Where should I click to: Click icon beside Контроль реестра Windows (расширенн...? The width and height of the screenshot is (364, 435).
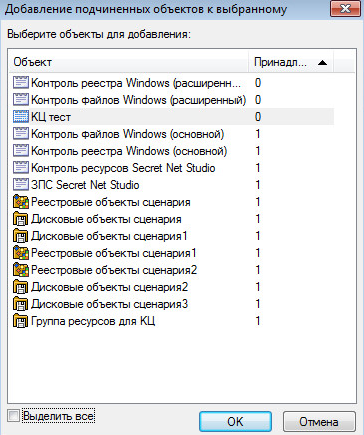coord(21,82)
